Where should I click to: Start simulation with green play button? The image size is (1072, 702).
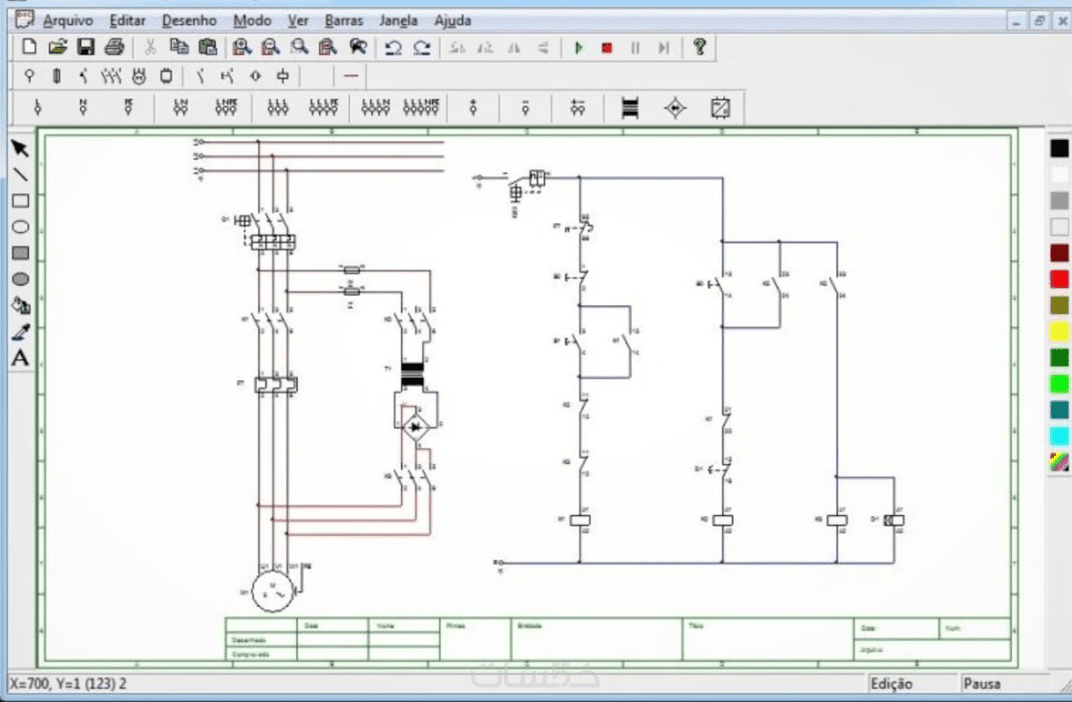coord(578,48)
